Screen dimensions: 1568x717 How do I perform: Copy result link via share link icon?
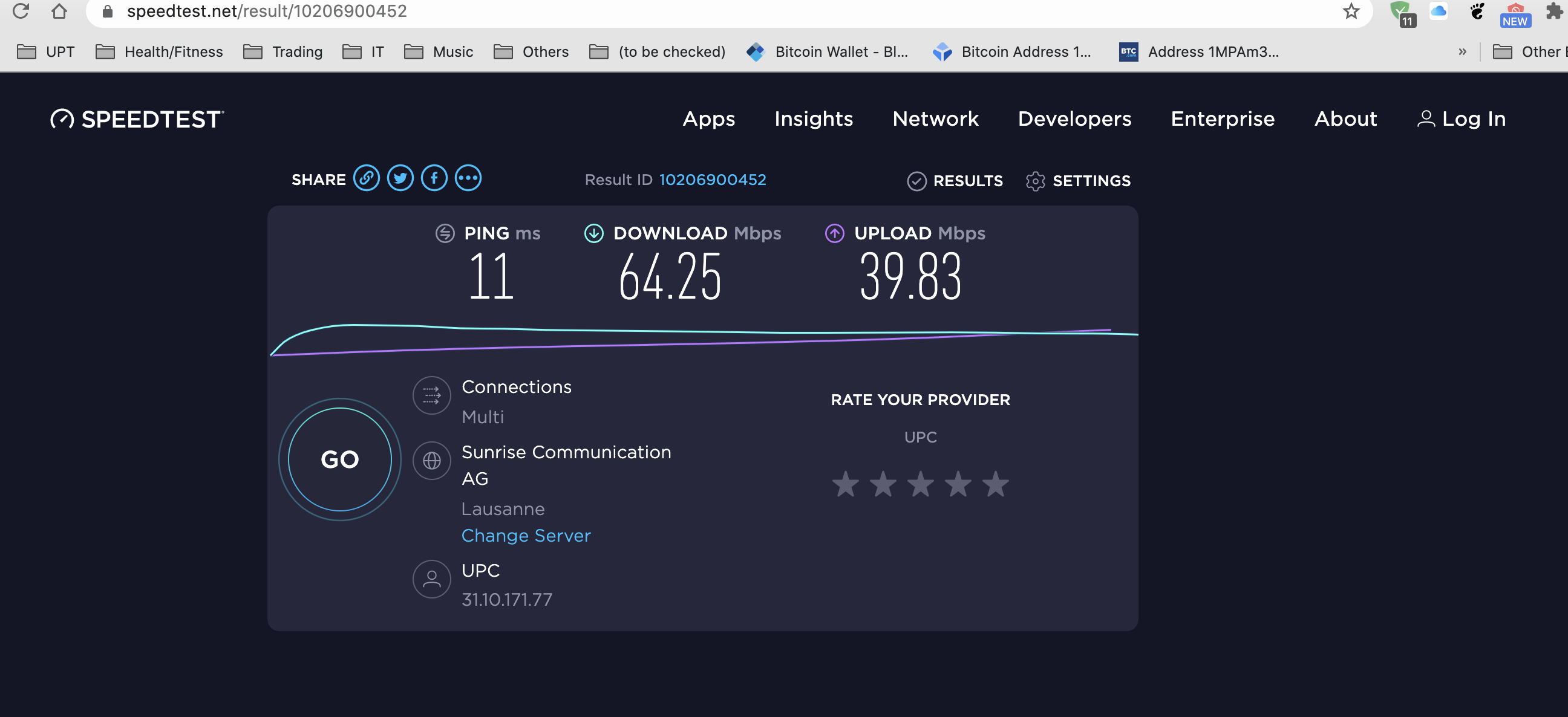pos(367,178)
